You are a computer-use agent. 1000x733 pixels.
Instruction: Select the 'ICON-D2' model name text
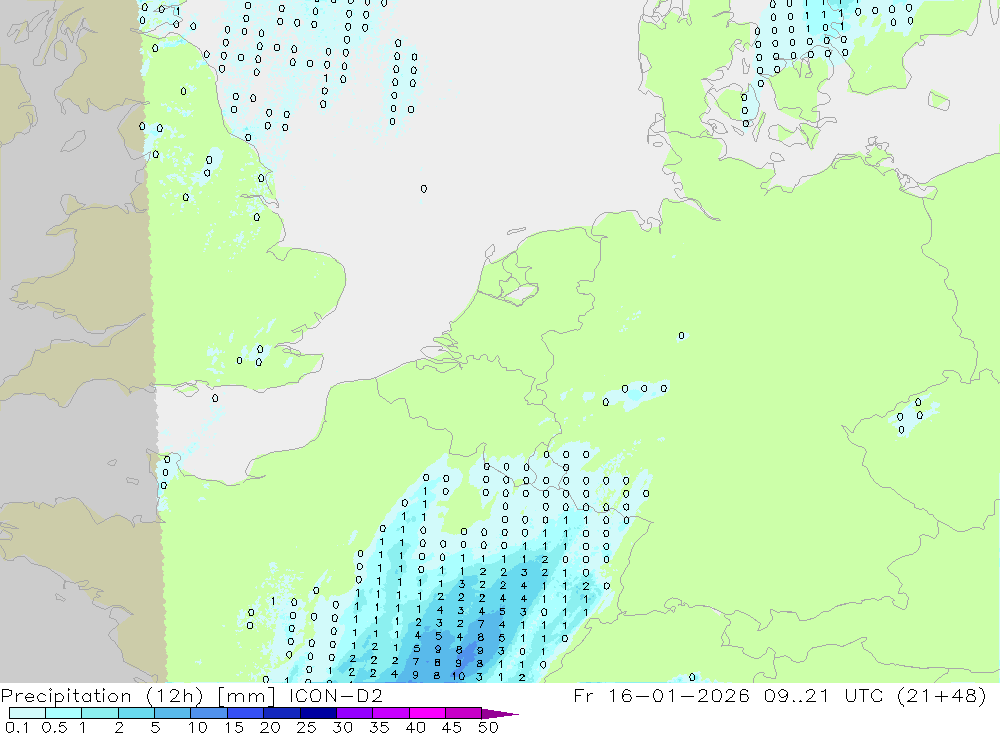click(x=335, y=695)
